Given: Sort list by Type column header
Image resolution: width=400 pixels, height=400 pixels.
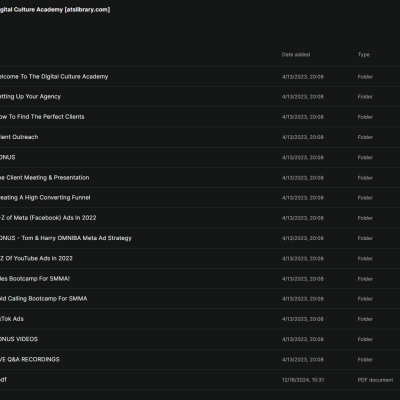Looking at the screenshot, I should [x=364, y=55].
